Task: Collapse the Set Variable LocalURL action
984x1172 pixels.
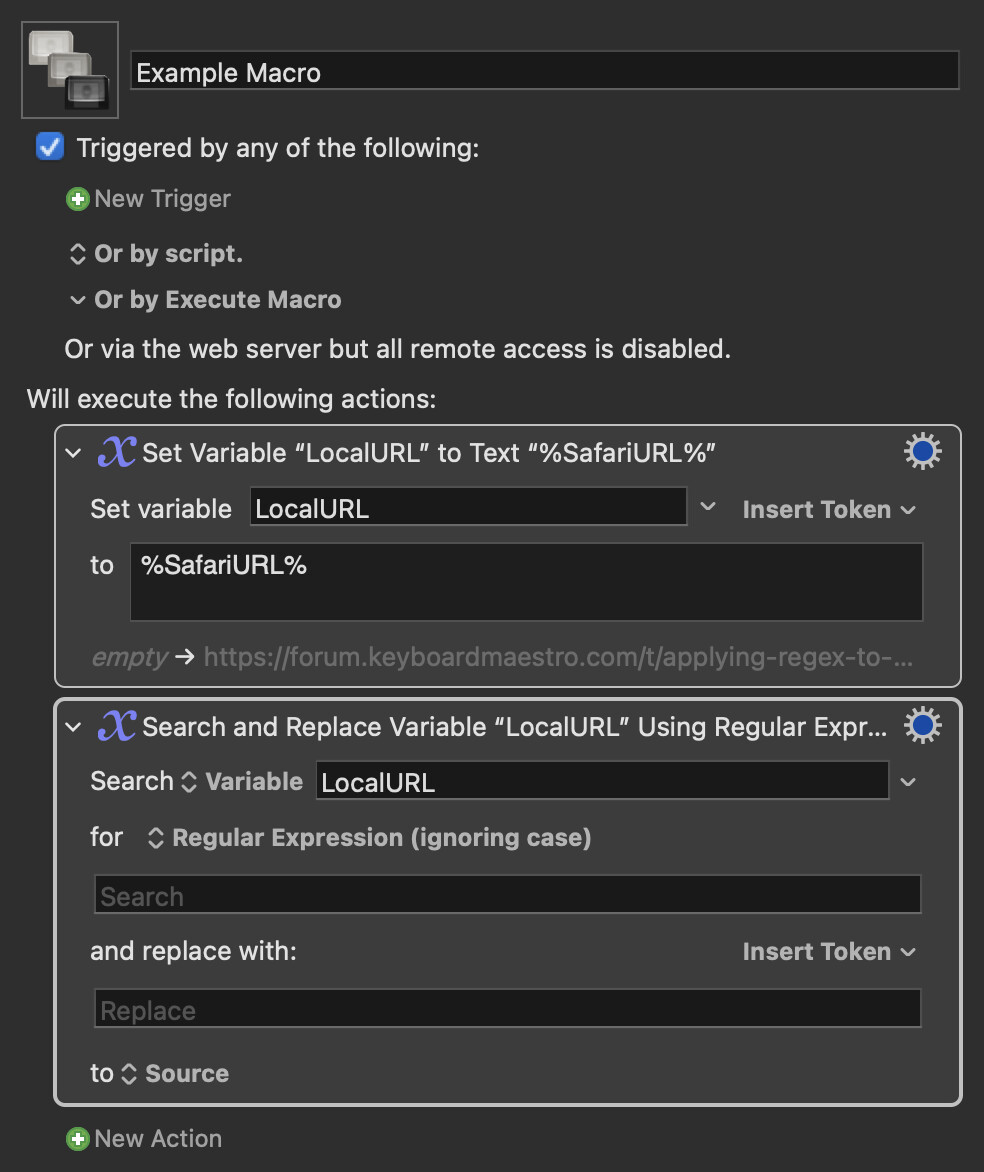Action: [x=72, y=452]
